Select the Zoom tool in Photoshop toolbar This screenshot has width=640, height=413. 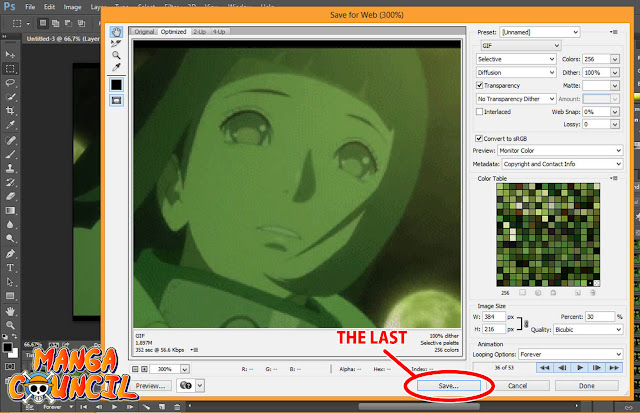click(10, 325)
